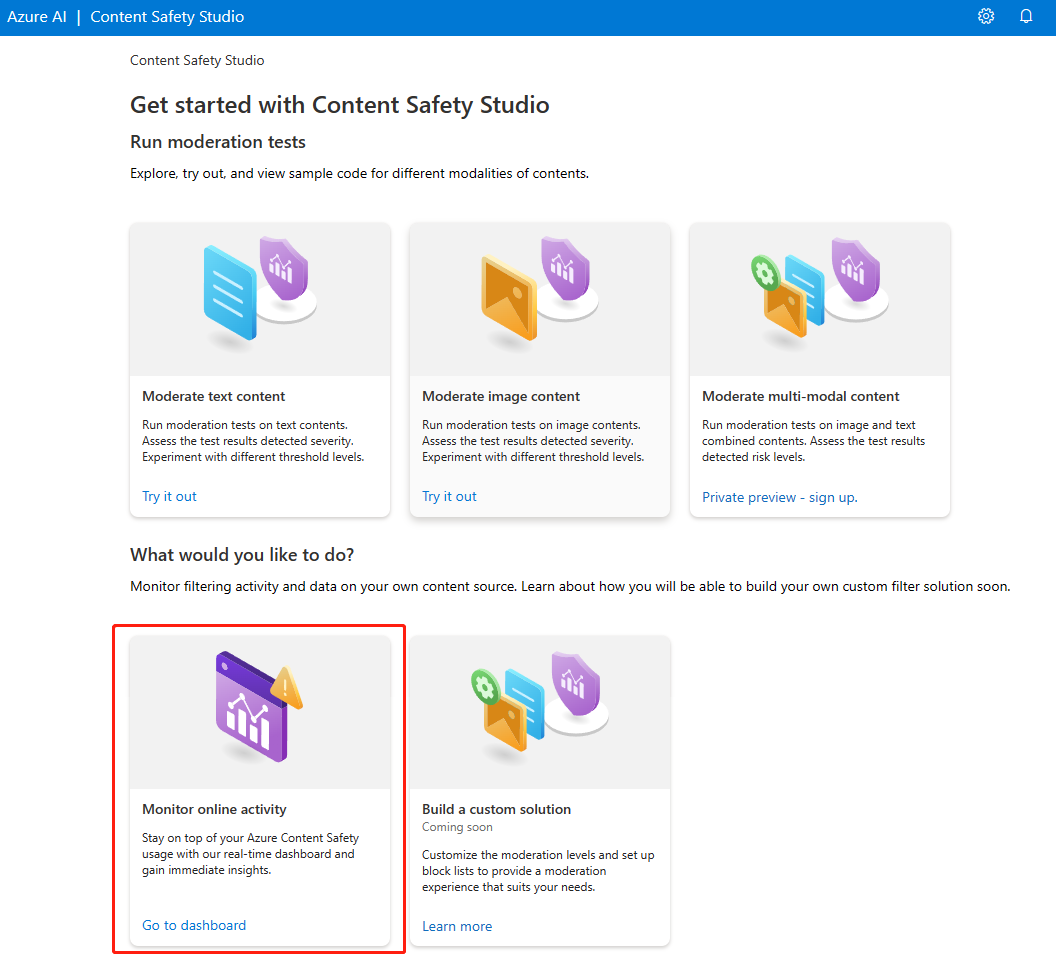Click the Azure AI header title
This screenshot has width=1056, height=960.
point(36,17)
